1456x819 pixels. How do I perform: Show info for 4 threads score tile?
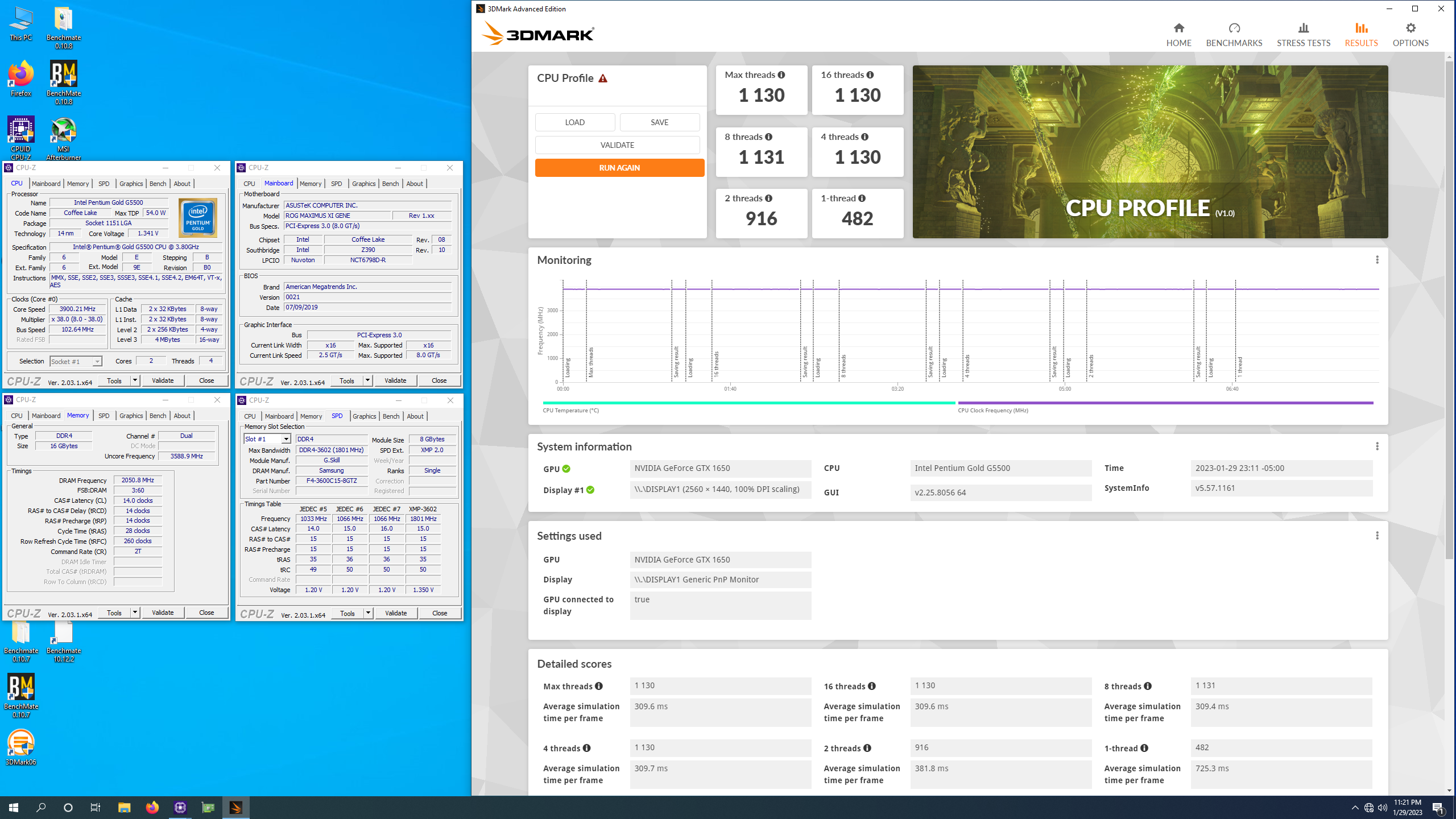point(864,137)
